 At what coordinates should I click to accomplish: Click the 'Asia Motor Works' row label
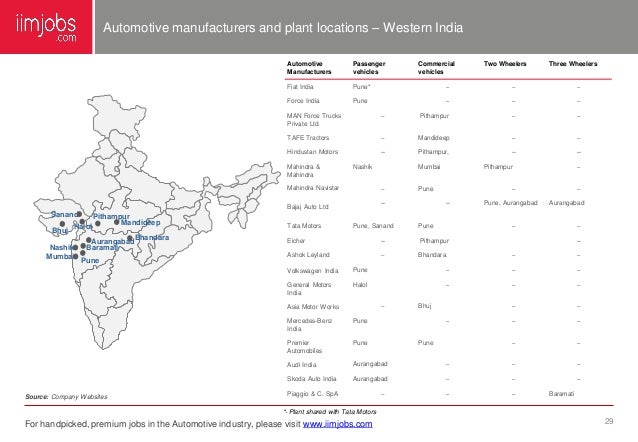point(312,306)
